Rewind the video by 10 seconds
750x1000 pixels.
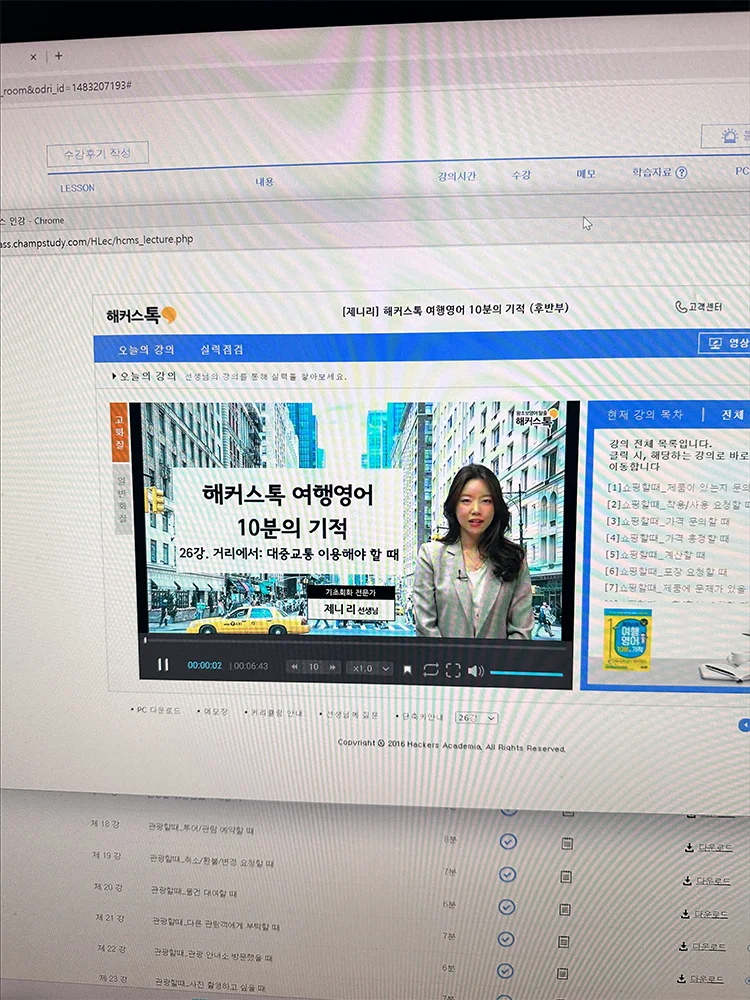295,667
